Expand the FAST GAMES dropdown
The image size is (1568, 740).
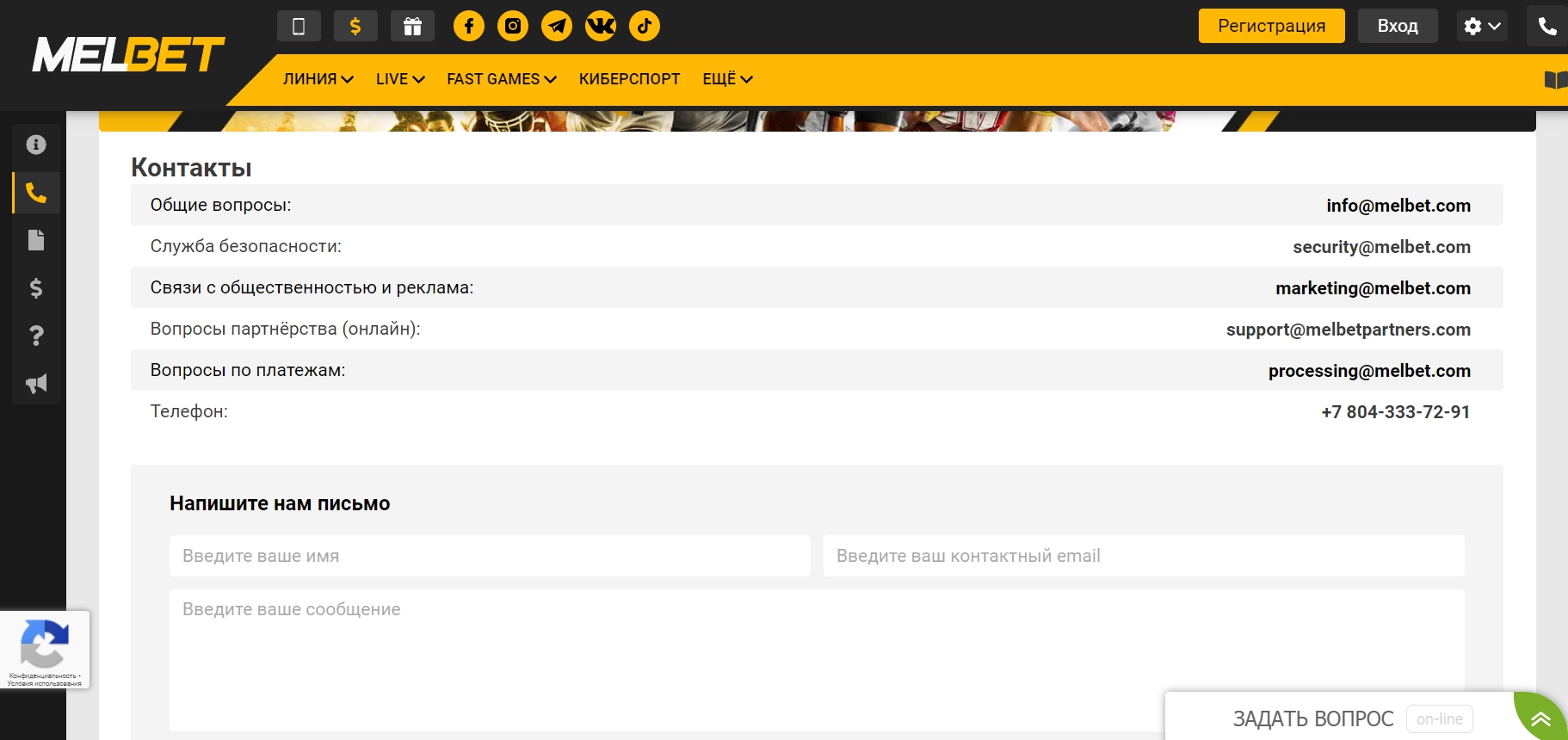click(x=501, y=79)
